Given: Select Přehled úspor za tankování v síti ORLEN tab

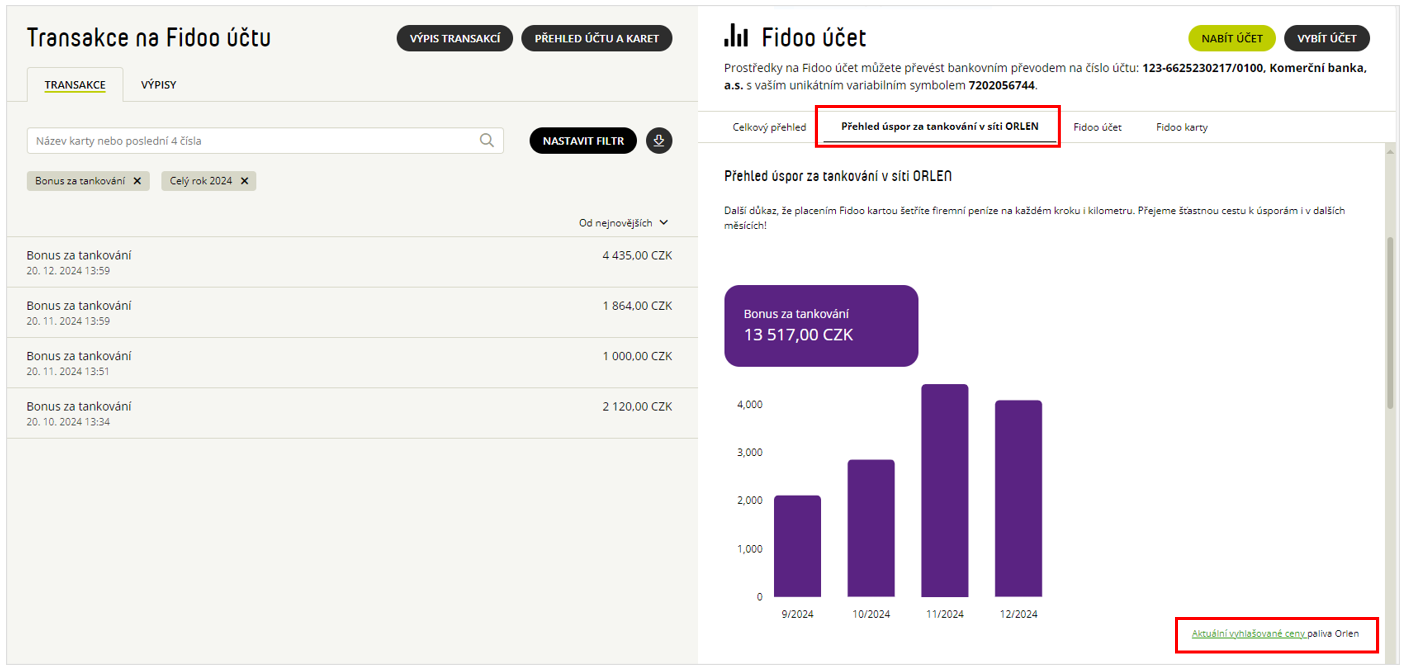Looking at the screenshot, I should 940,127.
